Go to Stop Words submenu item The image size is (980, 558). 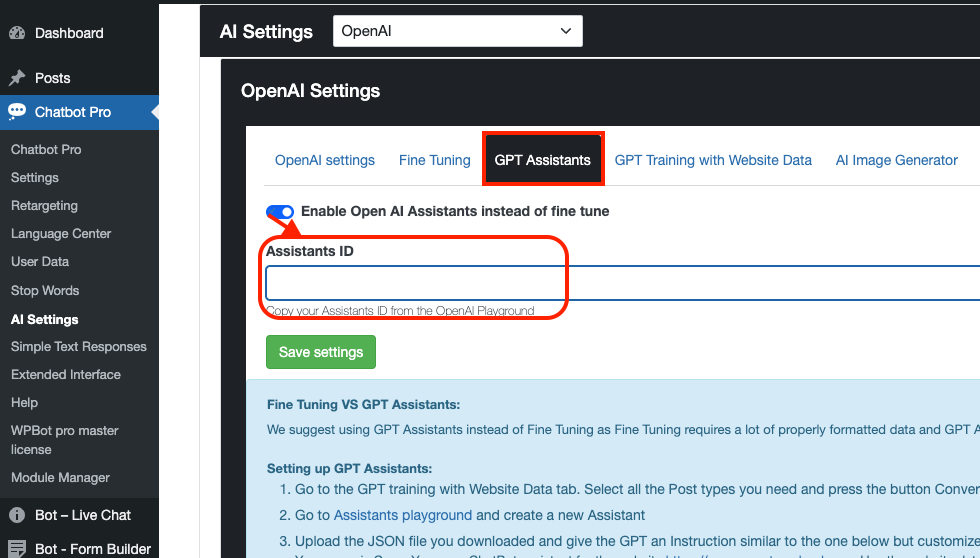(x=45, y=291)
